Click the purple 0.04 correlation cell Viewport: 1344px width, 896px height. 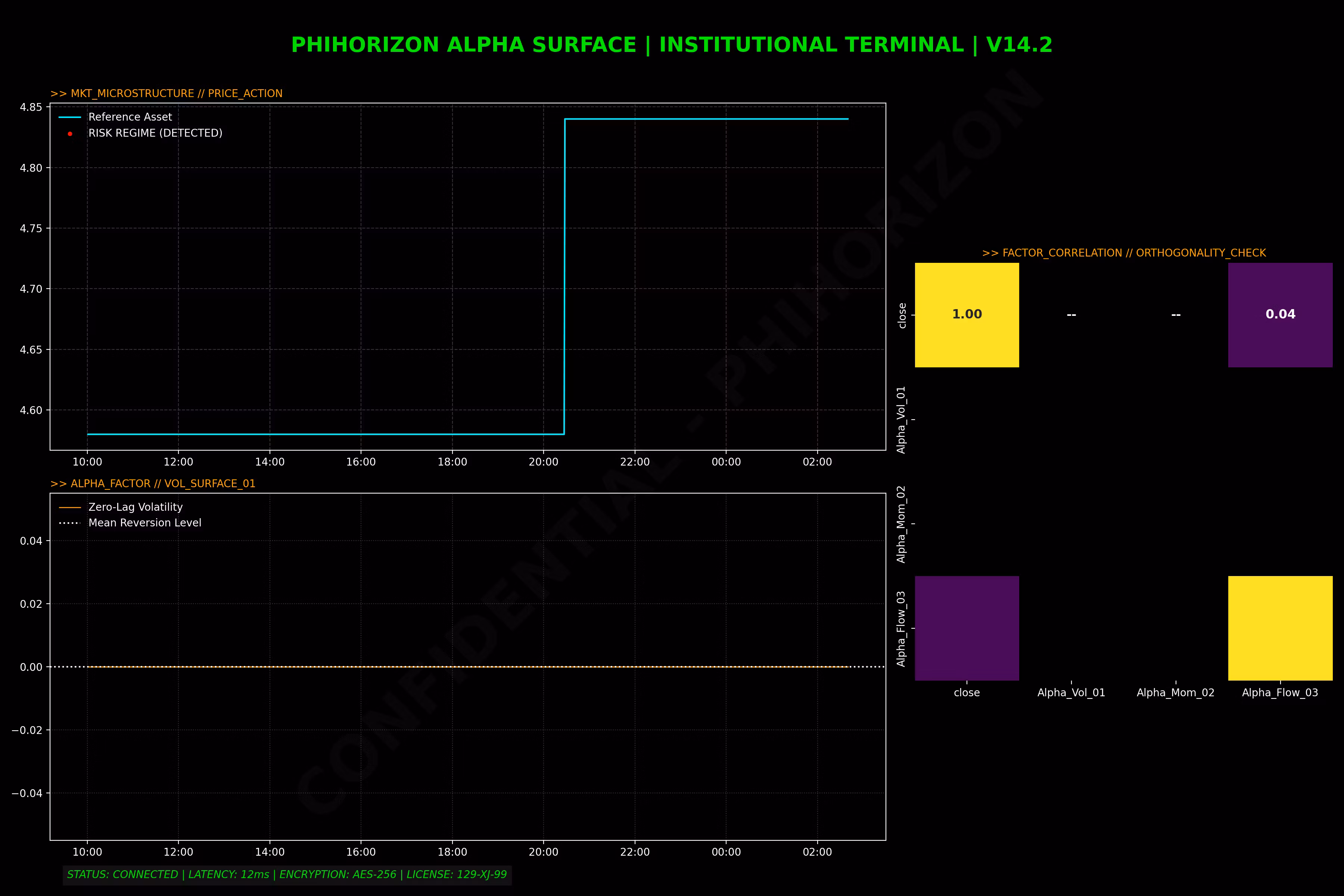click(x=1280, y=315)
